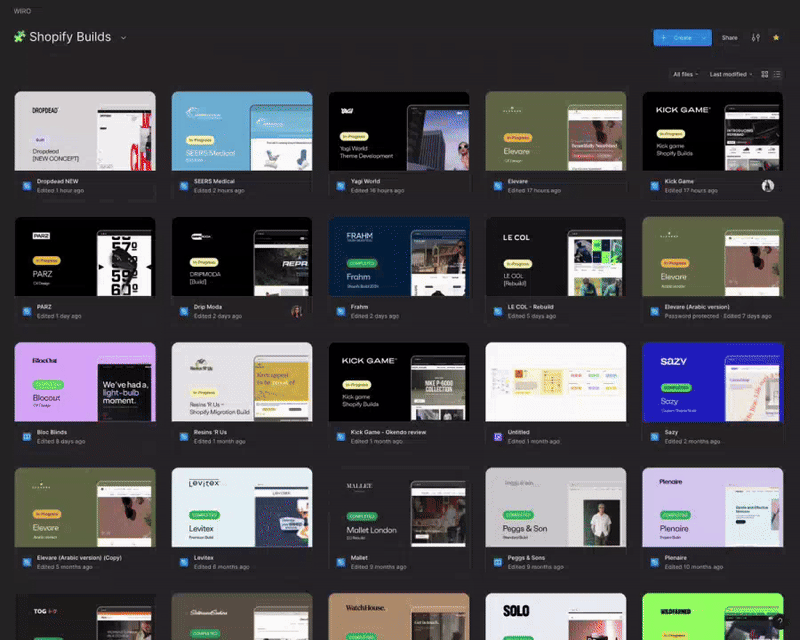Image resolution: width=800 pixels, height=640 pixels.
Task: Open project settings sliders icon
Action: (756, 37)
